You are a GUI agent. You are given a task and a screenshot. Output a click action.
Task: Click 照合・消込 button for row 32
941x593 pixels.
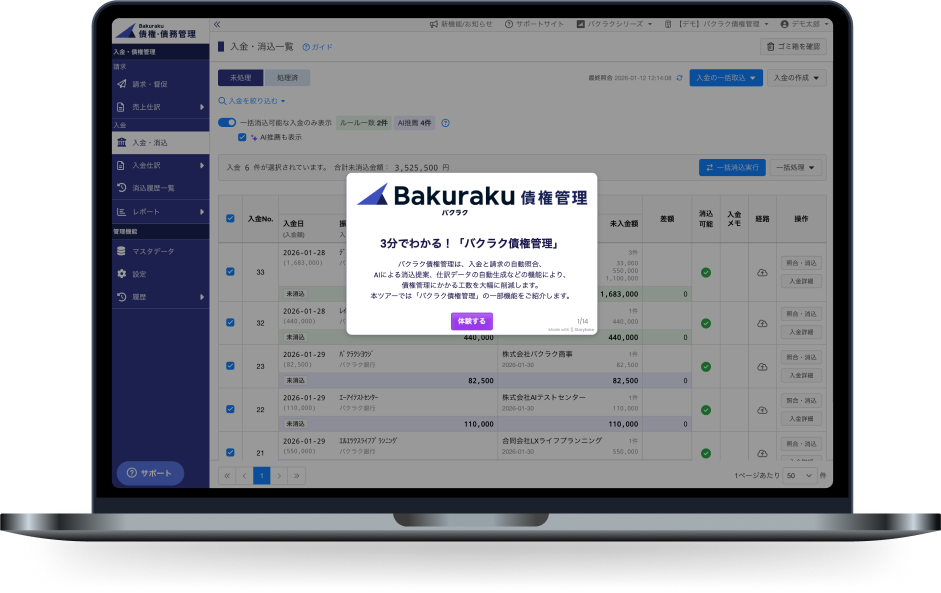click(801, 314)
